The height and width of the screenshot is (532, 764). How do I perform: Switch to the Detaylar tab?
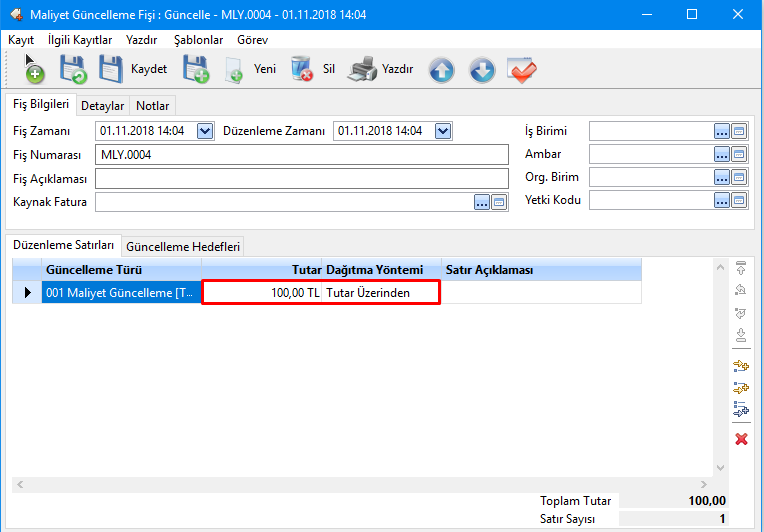click(103, 105)
